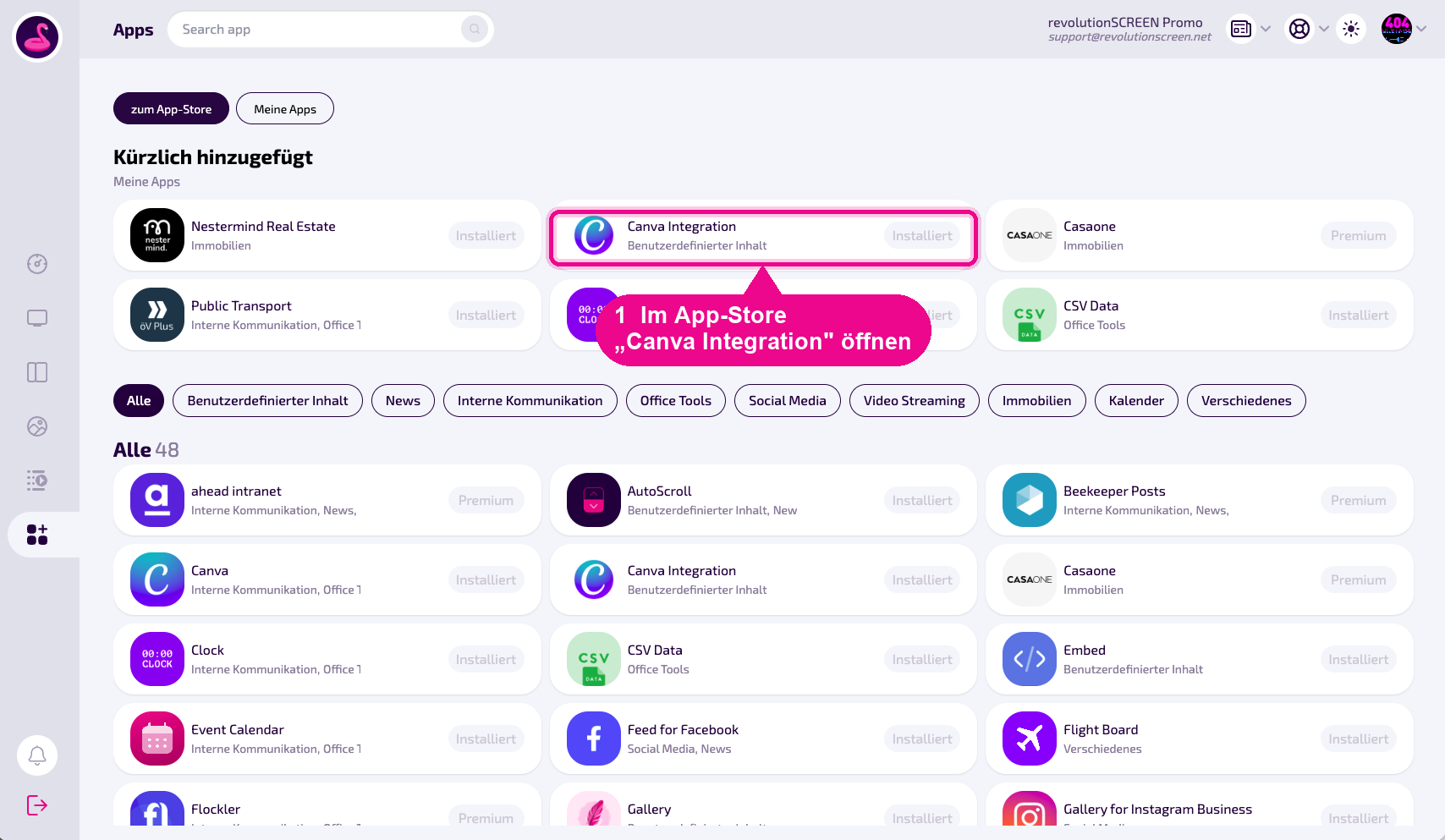Toggle light mode sun icon
The image size is (1445, 840).
(x=1351, y=29)
